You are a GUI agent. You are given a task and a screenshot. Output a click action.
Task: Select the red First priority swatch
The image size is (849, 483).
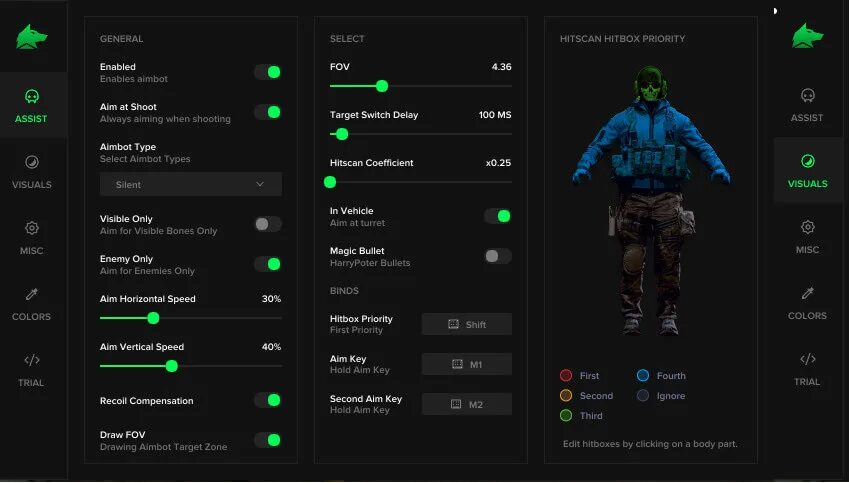[x=566, y=376]
